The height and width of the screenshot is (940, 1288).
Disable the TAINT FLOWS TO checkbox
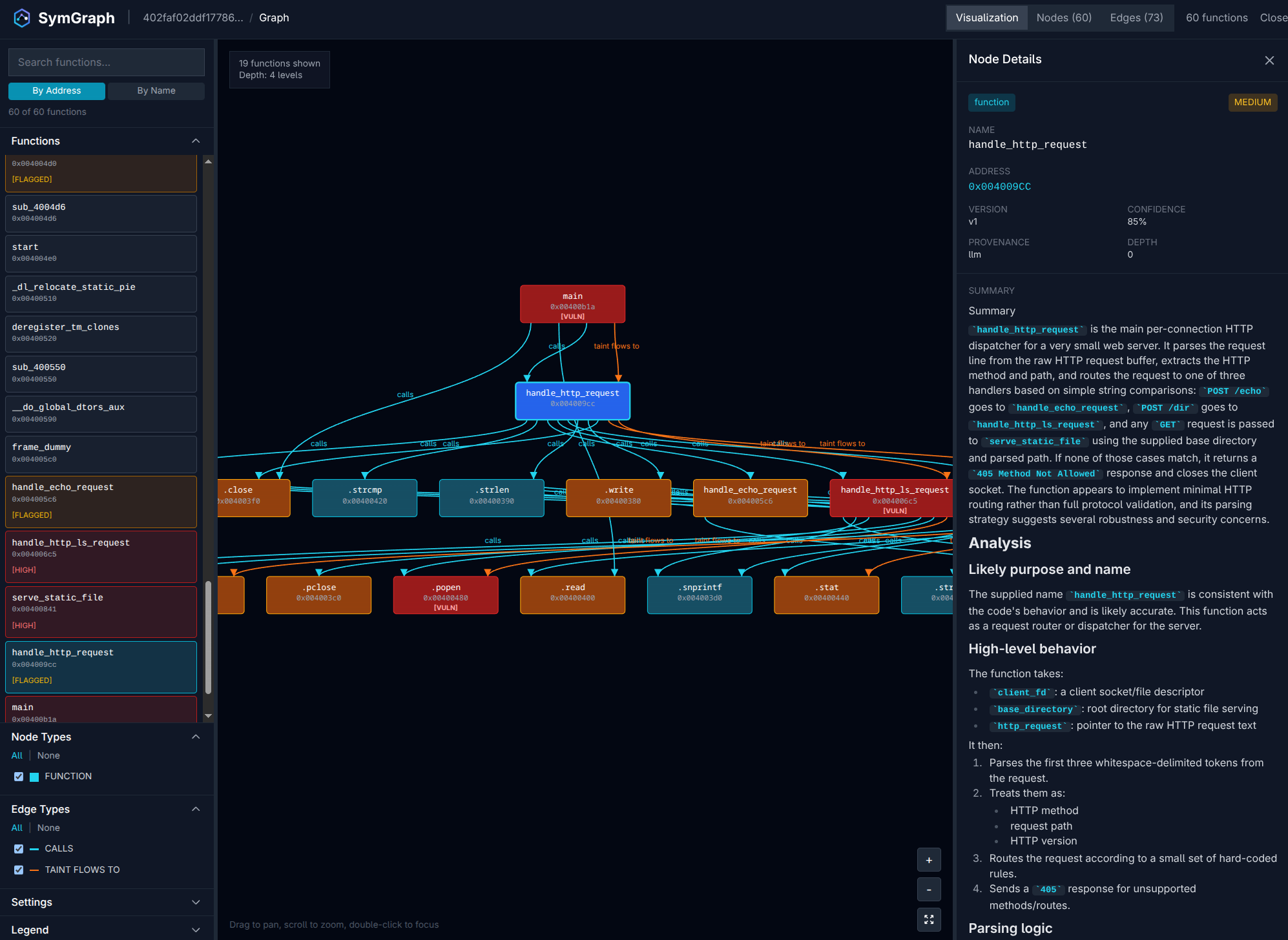pyautogui.click(x=19, y=870)
